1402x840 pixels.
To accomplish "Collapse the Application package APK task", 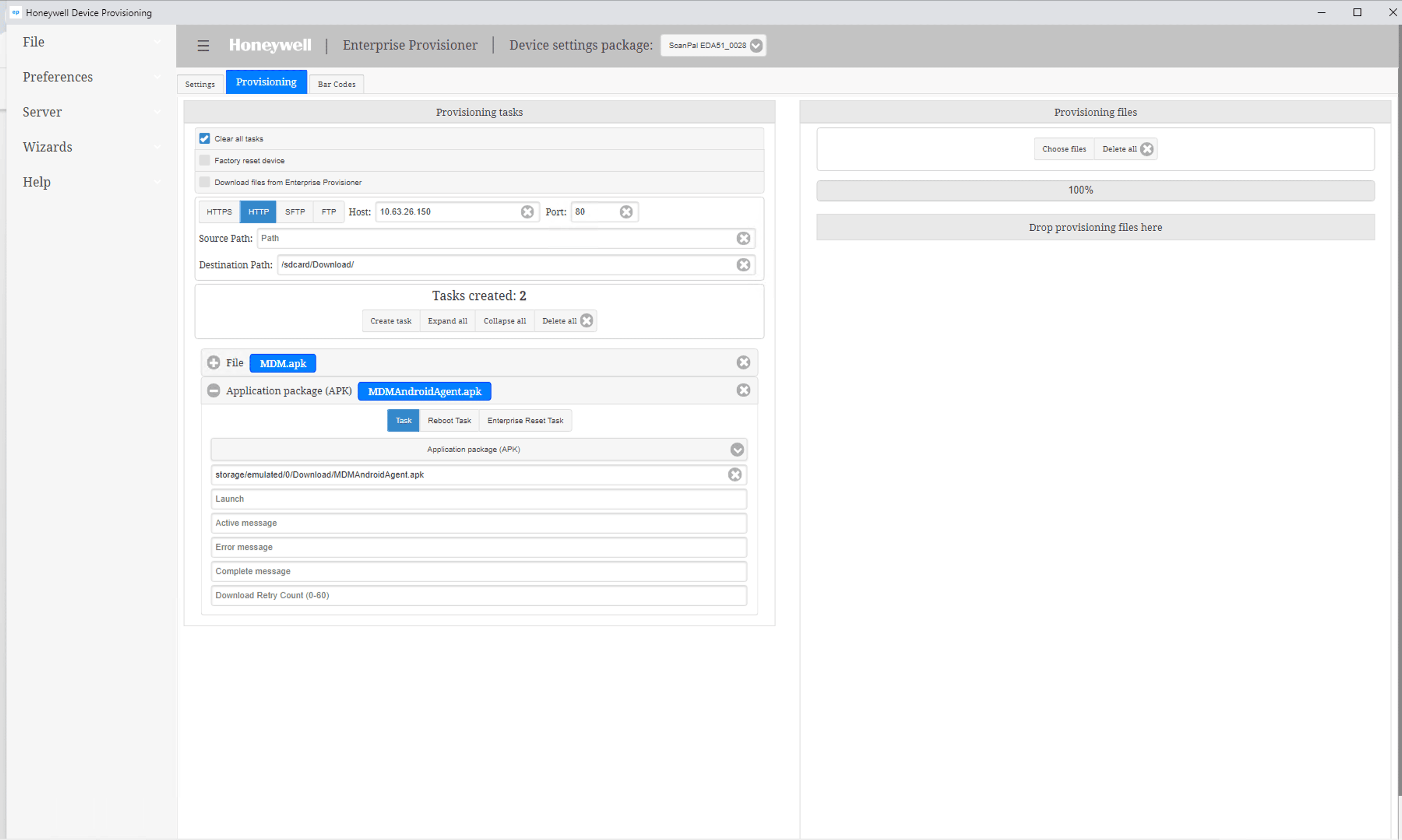I will [x=213, y=390].
